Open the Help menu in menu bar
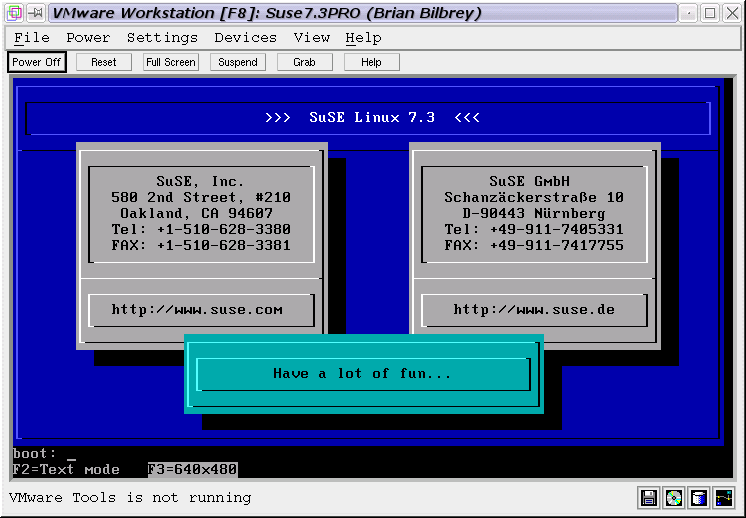746x518 pixels. (x=363, y=38)
